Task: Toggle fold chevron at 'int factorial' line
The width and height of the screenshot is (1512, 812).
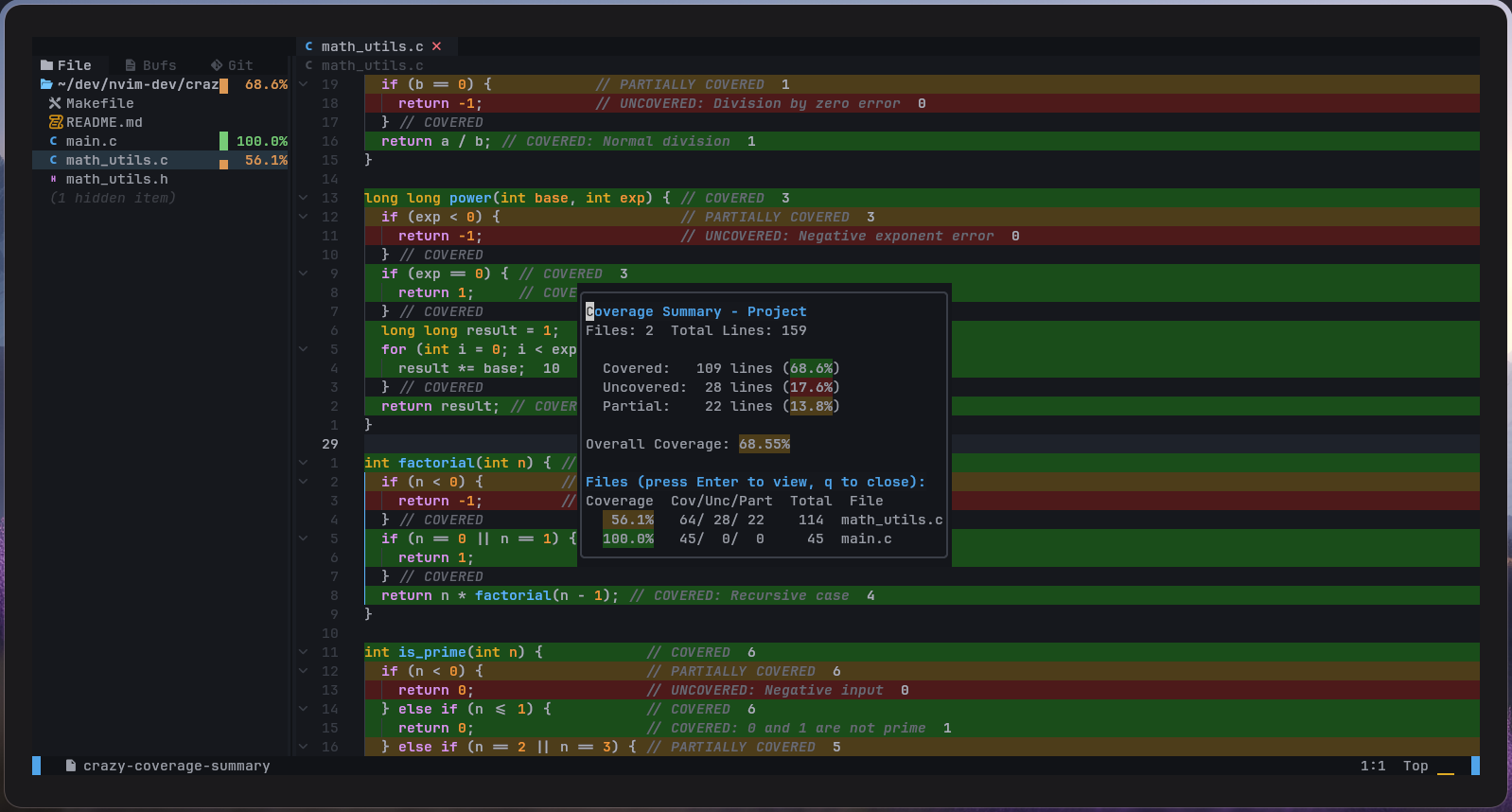Action: pyautogui.click(x=303, y=463)
